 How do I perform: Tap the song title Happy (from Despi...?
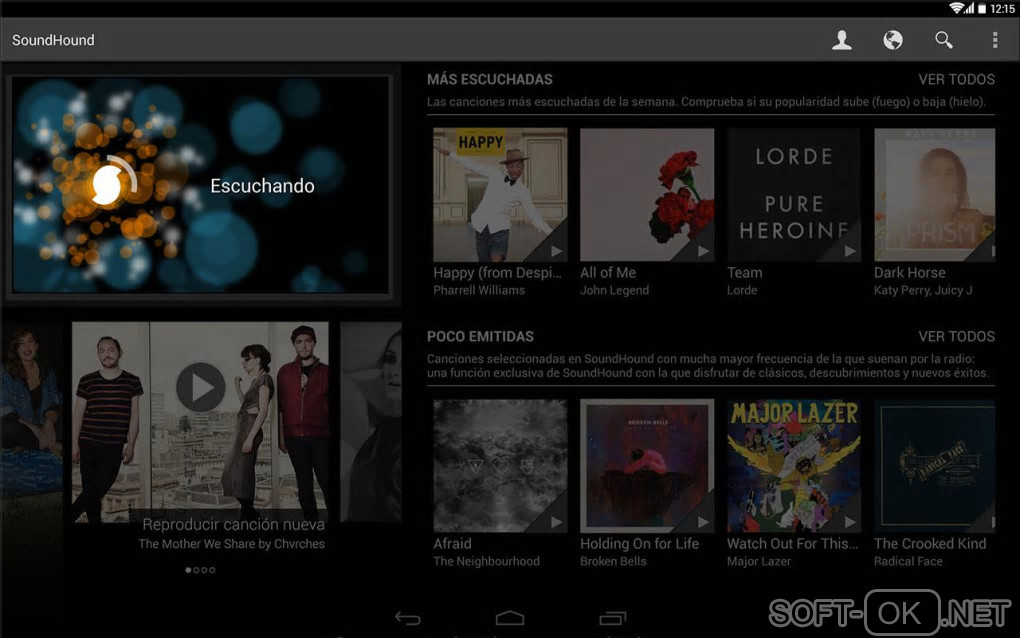coord(497,272)
